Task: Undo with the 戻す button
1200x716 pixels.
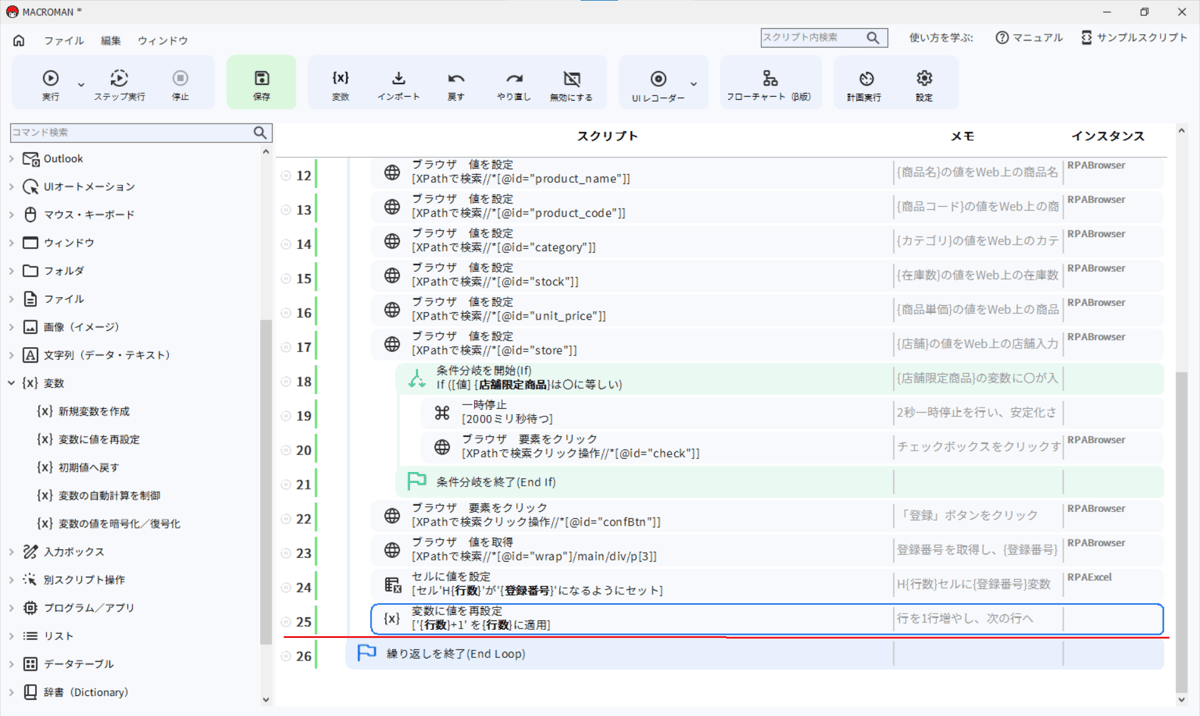Action: pos(456,84)
